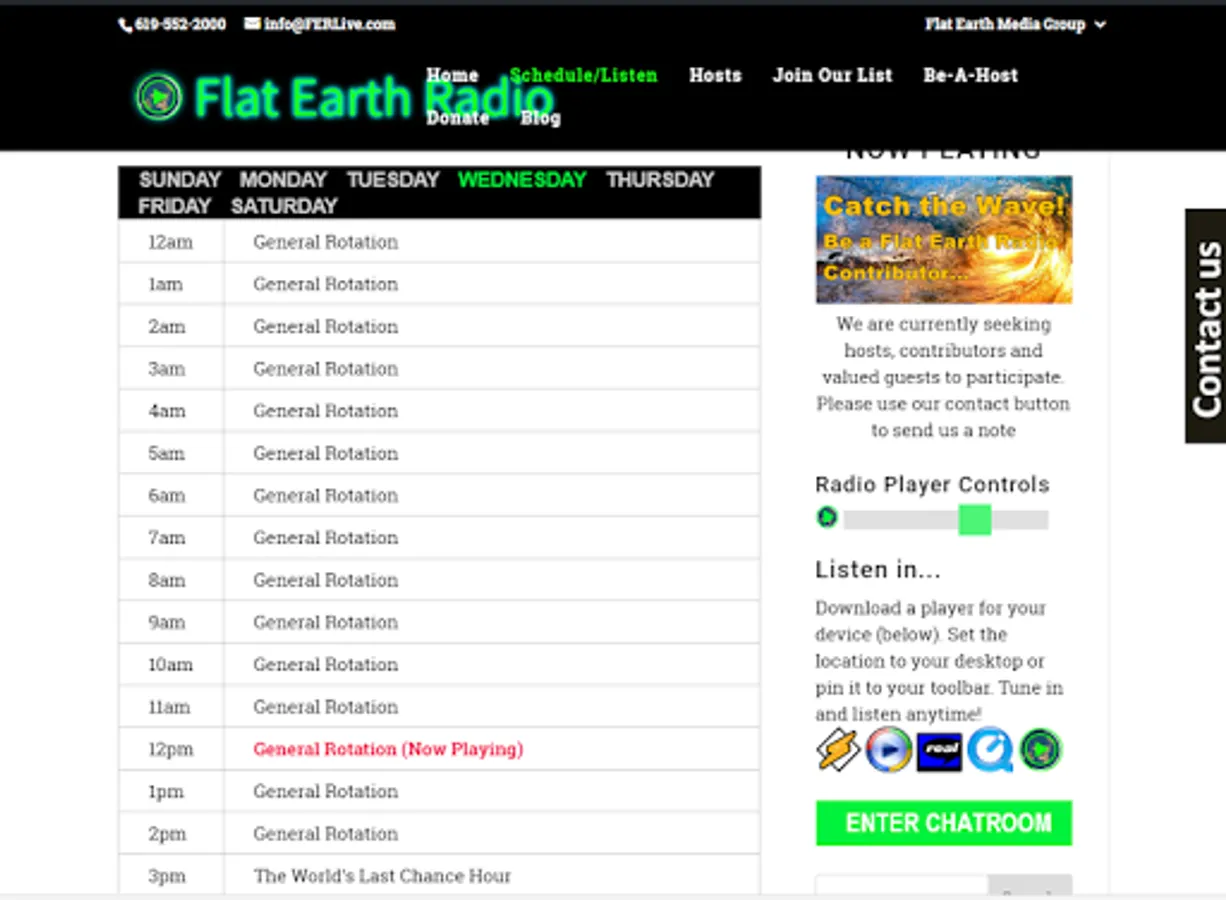Screen dimensions: 1226x900
Task: Switch schedule to SATURDAY tab
Action: [x=284, y=206]
